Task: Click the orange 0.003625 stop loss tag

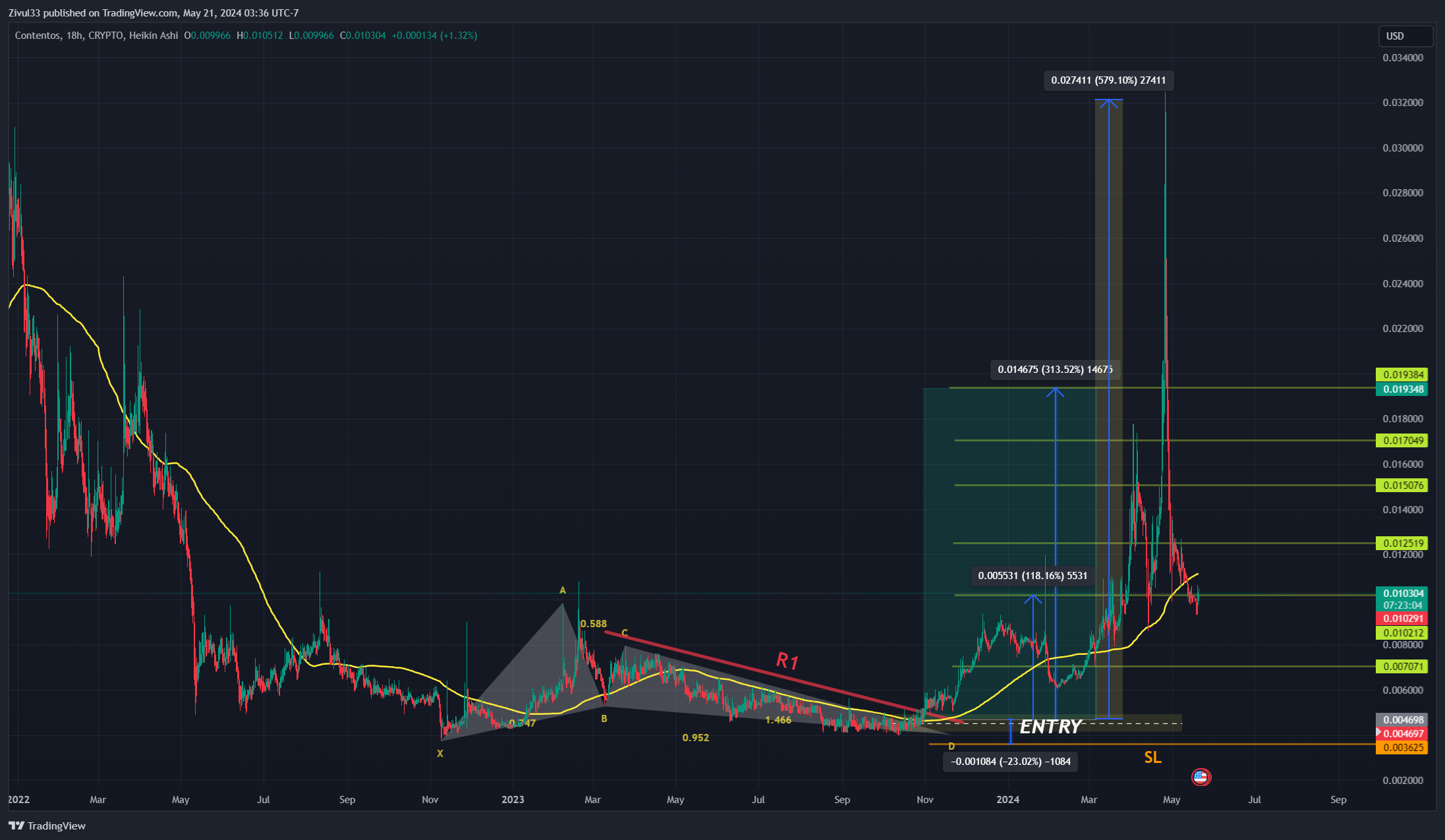Action: (1402, 748)
